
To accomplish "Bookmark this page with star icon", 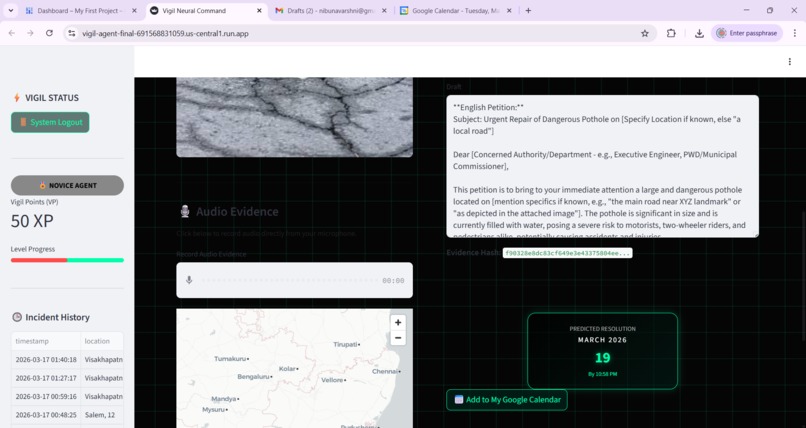I will coord(645,33).
